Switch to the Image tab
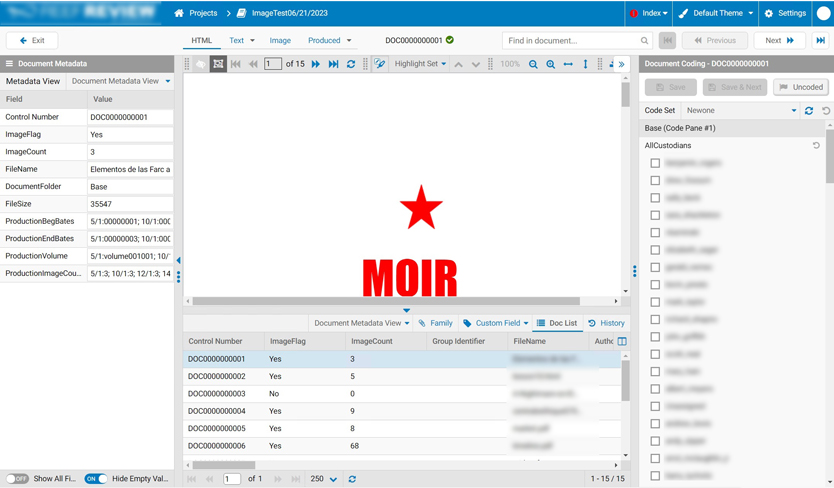Screen dimensions: 834x488 tap(280, 41)
